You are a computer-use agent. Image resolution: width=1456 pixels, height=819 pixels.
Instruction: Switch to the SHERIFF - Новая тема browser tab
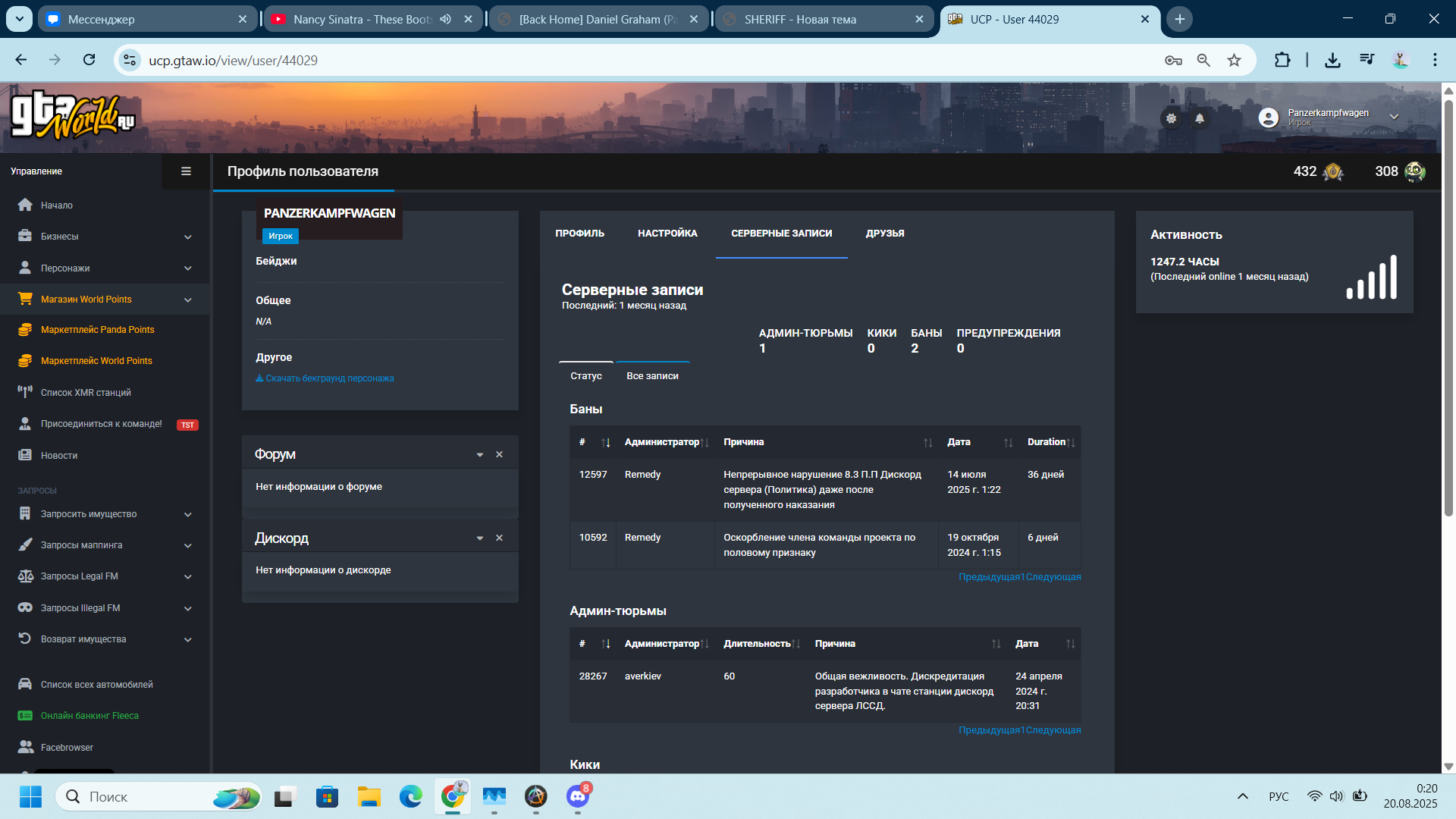[823, 19]
